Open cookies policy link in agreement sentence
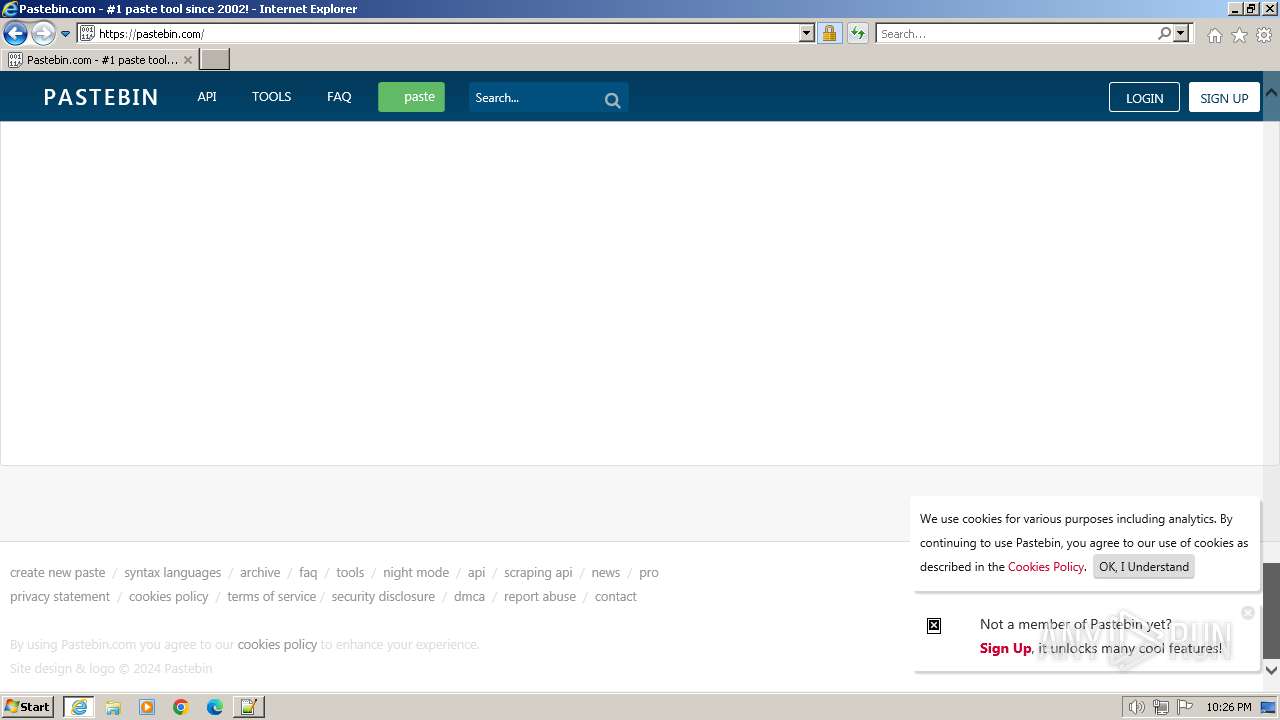The width and height of the screenshot is (1280, 720). click(277, 645)
